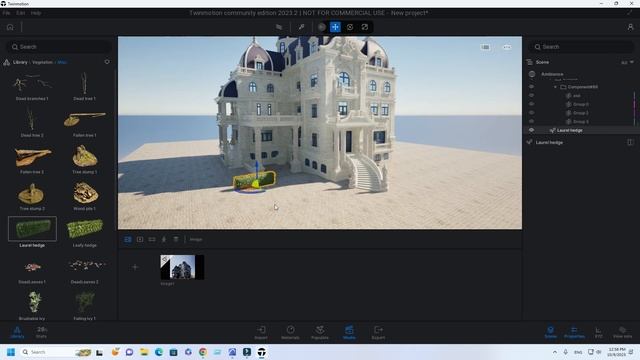The width and height of the screenshot is (640, 360).
Task: Open the Edit menu
Action: click(x=20, y=13)
